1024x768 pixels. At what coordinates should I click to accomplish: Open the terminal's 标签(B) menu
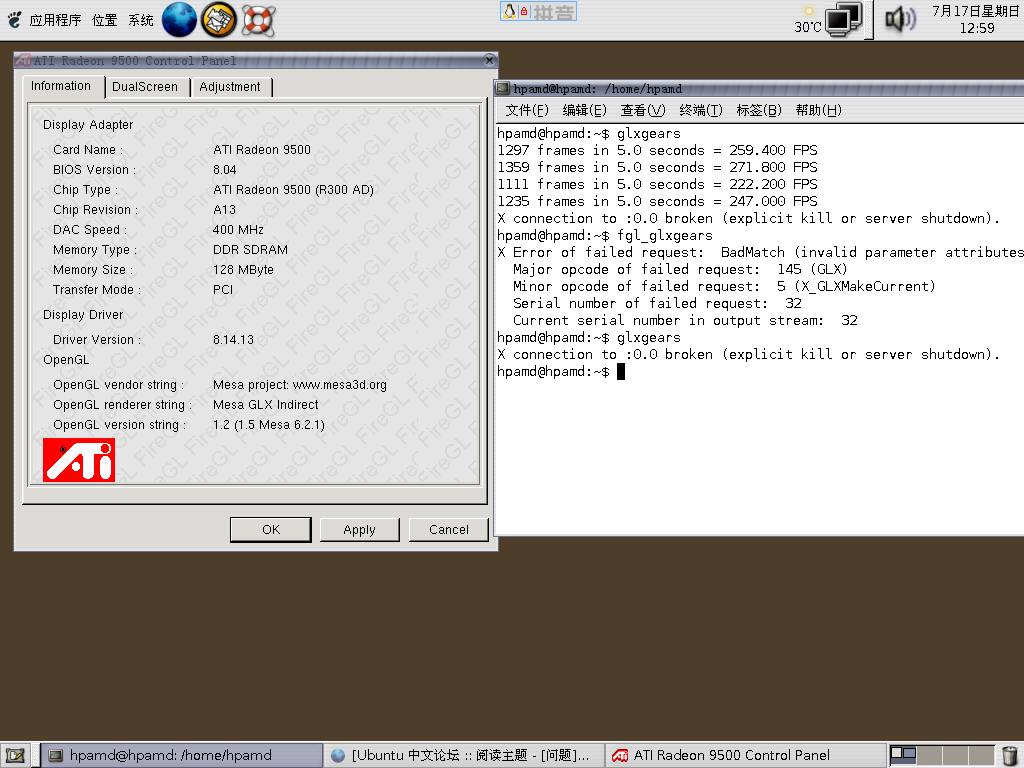pyautogui.click(x=759, y=110)
